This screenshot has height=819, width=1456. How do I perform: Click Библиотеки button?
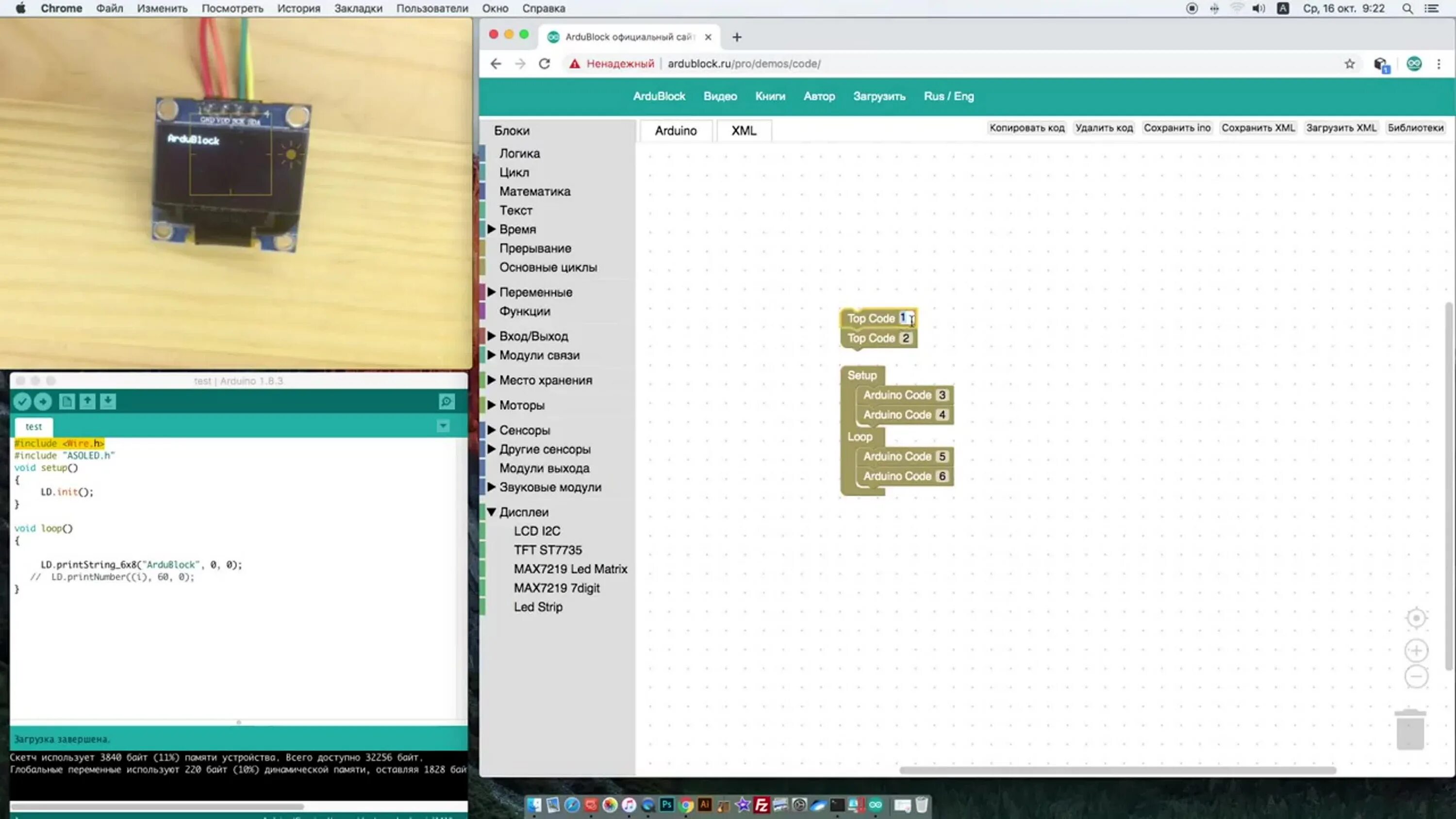1415,128
